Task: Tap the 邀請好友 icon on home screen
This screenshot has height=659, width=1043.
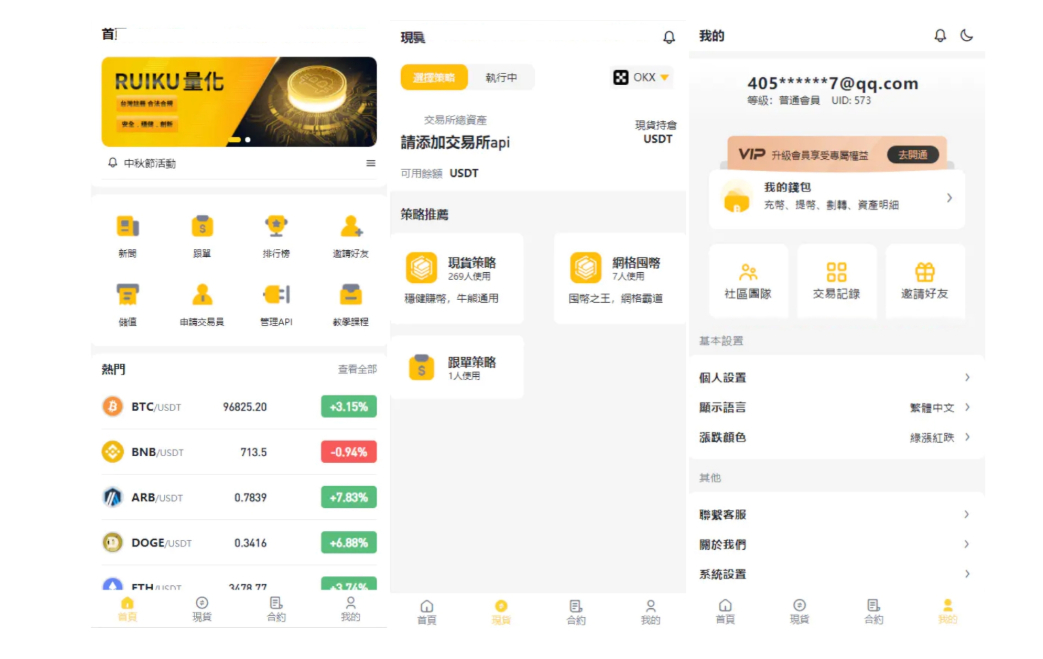Action: (x=351, y=227)
